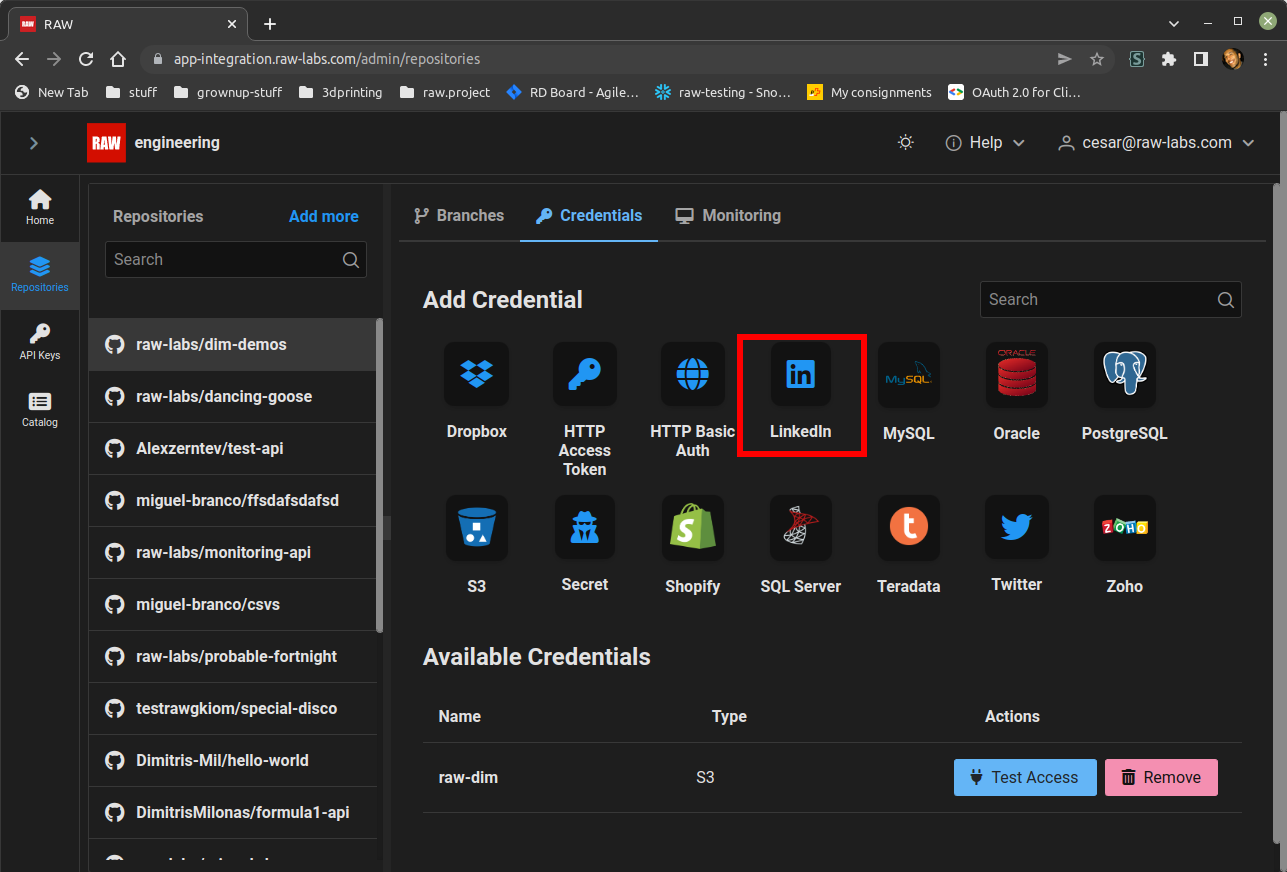Toggle light/dark theme sun icon
This screenshot has width=1287, height=872.
click(906, 143)
